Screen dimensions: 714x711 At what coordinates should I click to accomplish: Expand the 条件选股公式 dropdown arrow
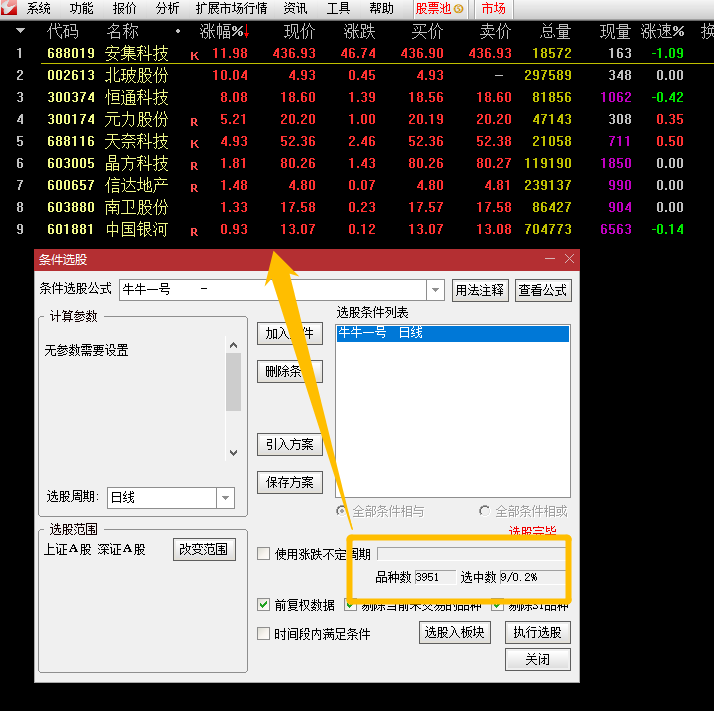(435, 290)
